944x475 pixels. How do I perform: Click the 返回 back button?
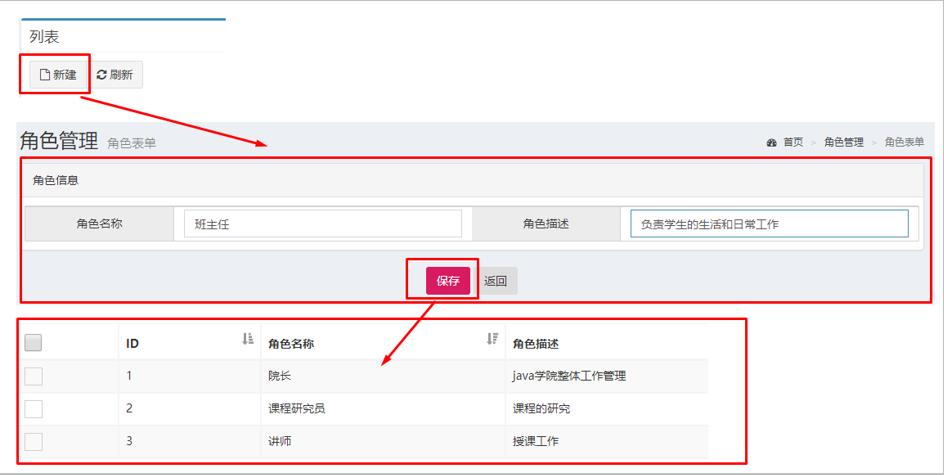(x=496, y=281)
